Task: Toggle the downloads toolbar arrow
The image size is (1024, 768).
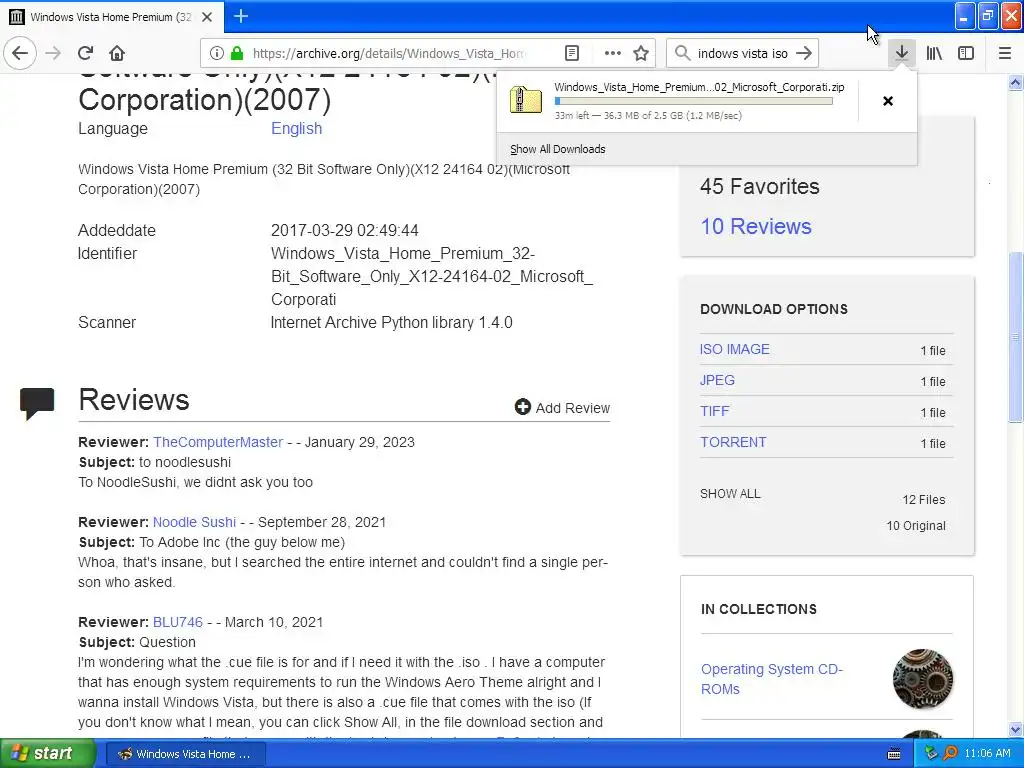Action: tap(902, 53)
